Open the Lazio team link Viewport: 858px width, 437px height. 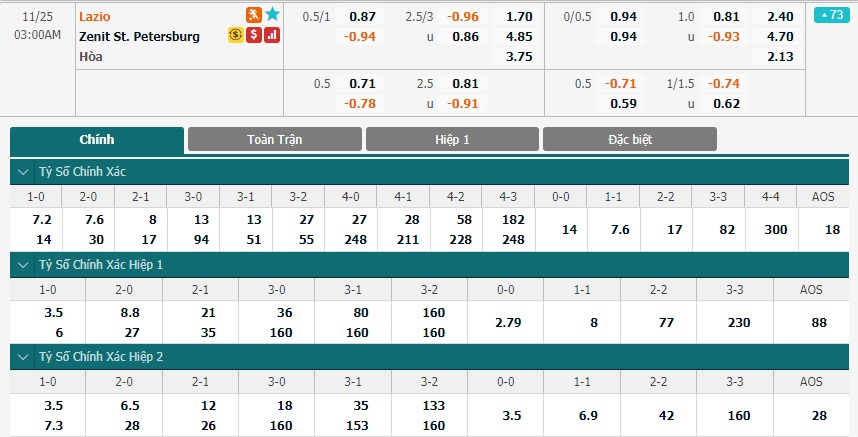coord(95,16)
